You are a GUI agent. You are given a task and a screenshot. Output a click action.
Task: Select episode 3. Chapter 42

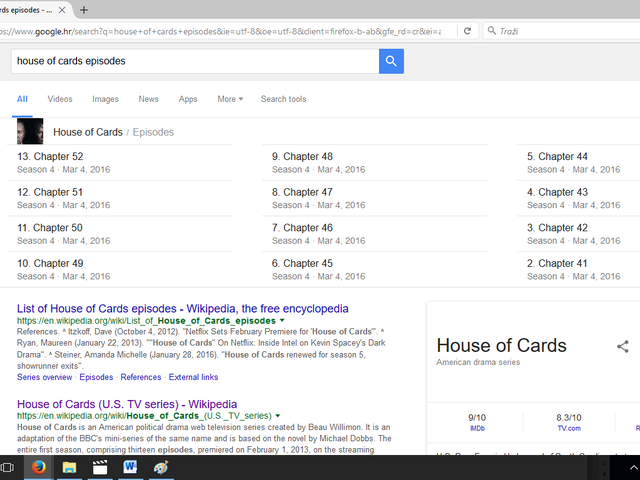(x=579, y=233)
